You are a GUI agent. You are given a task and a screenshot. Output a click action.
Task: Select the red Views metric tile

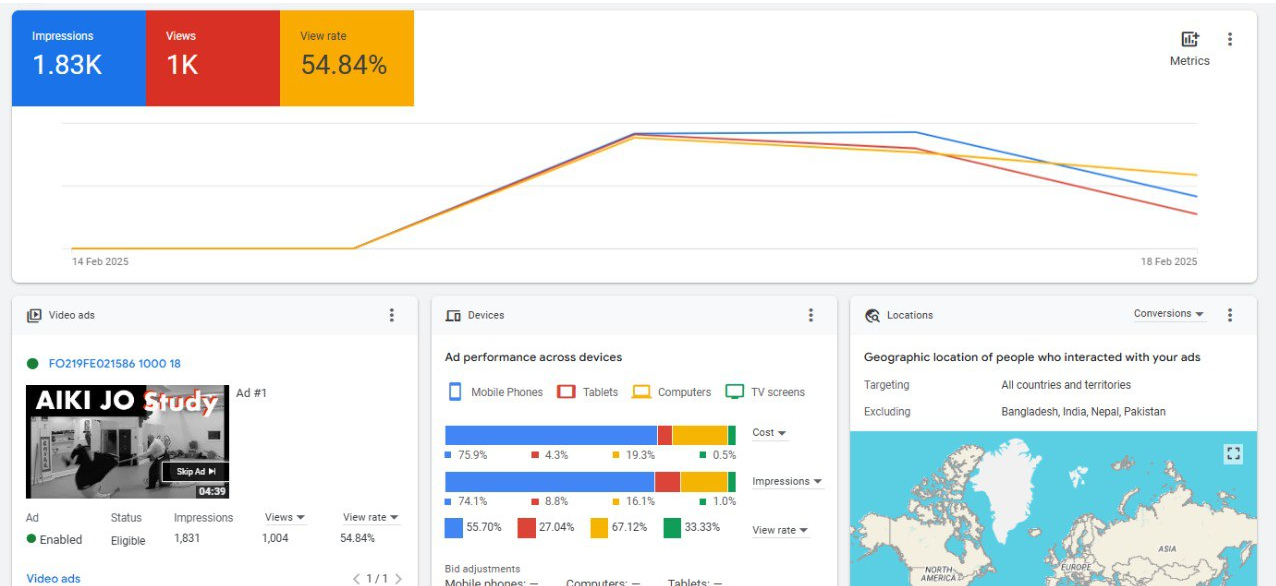[212, 58]
